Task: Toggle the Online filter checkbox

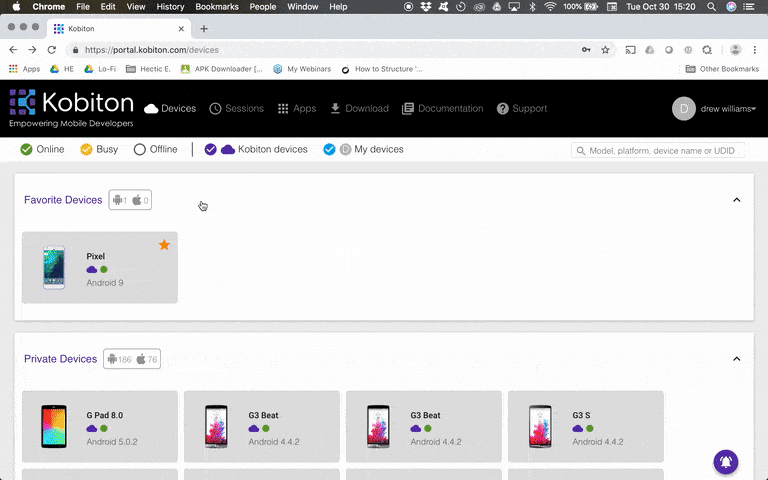Action: point(27,150)
